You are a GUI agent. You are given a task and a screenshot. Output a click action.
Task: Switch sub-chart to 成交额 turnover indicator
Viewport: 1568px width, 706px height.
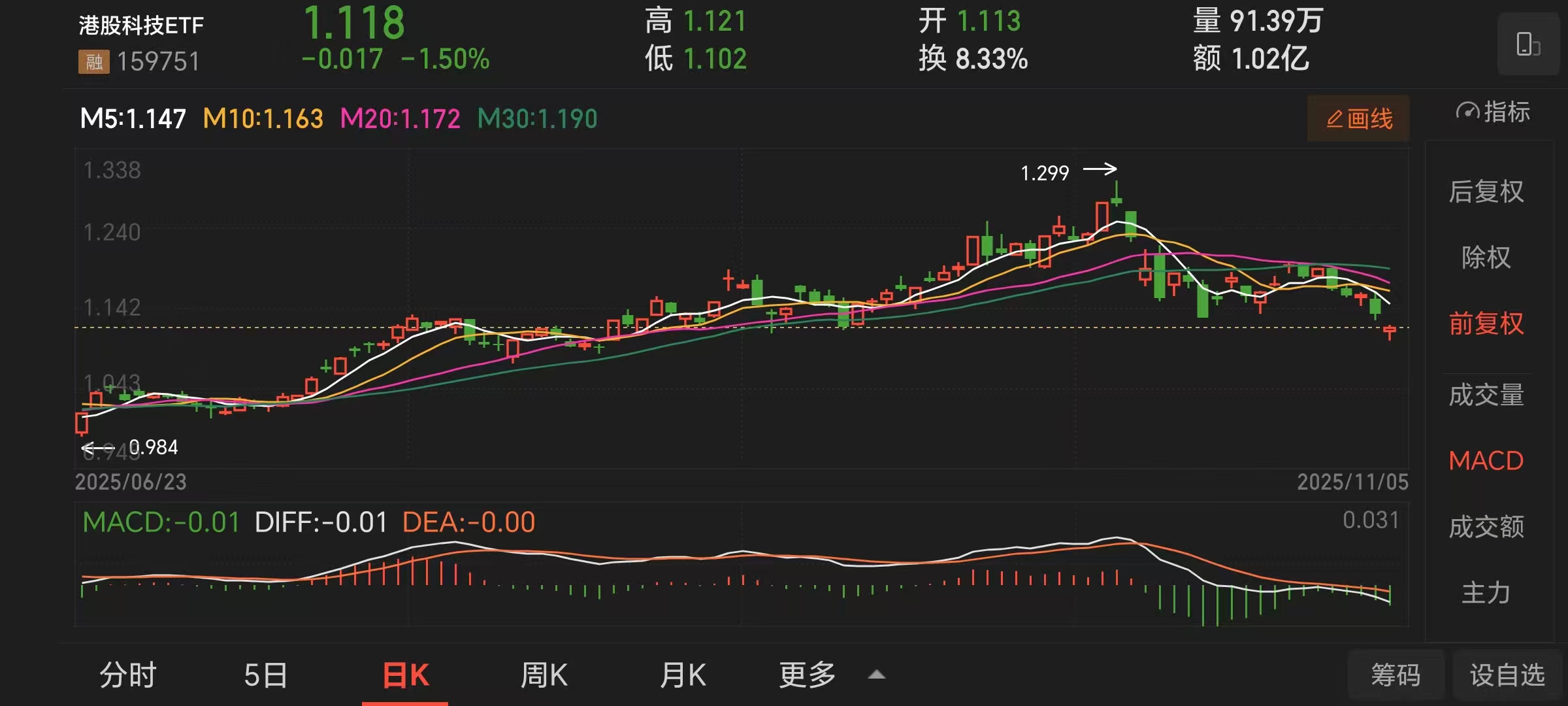[x=1486, y=526]
